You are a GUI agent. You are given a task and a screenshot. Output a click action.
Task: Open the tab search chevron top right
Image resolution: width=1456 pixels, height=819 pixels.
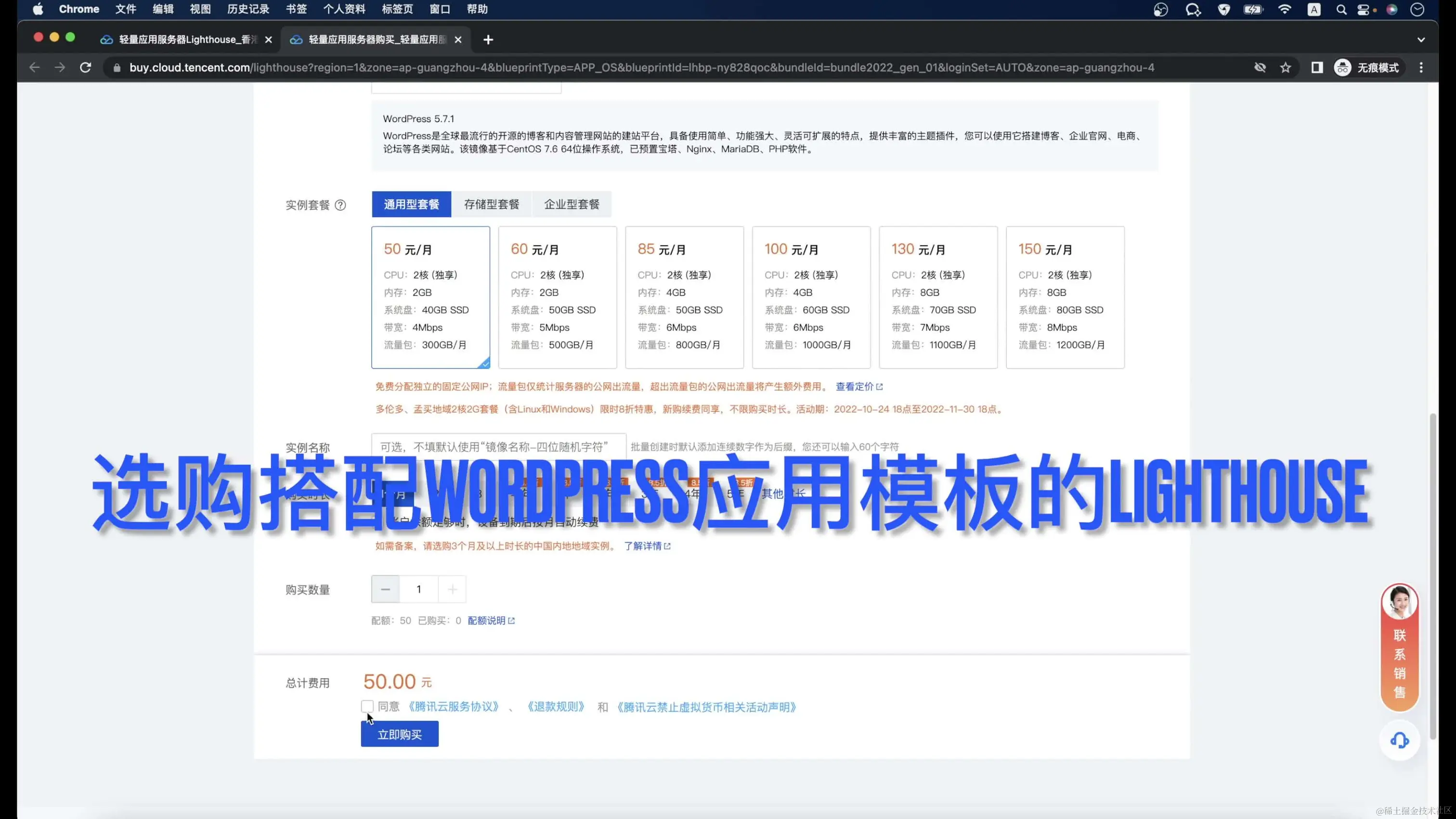1421,39
